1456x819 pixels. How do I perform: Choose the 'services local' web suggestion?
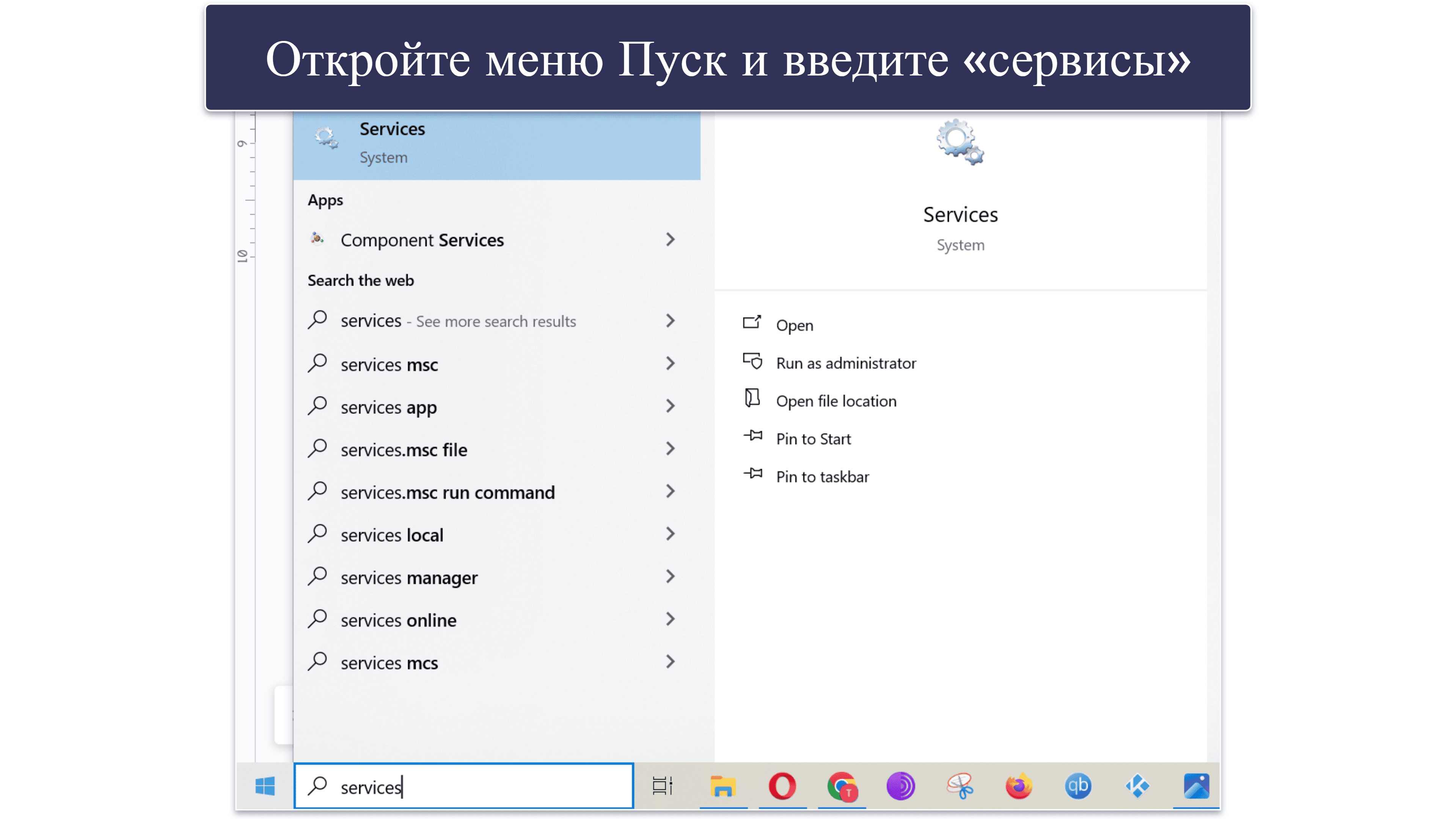497,535
